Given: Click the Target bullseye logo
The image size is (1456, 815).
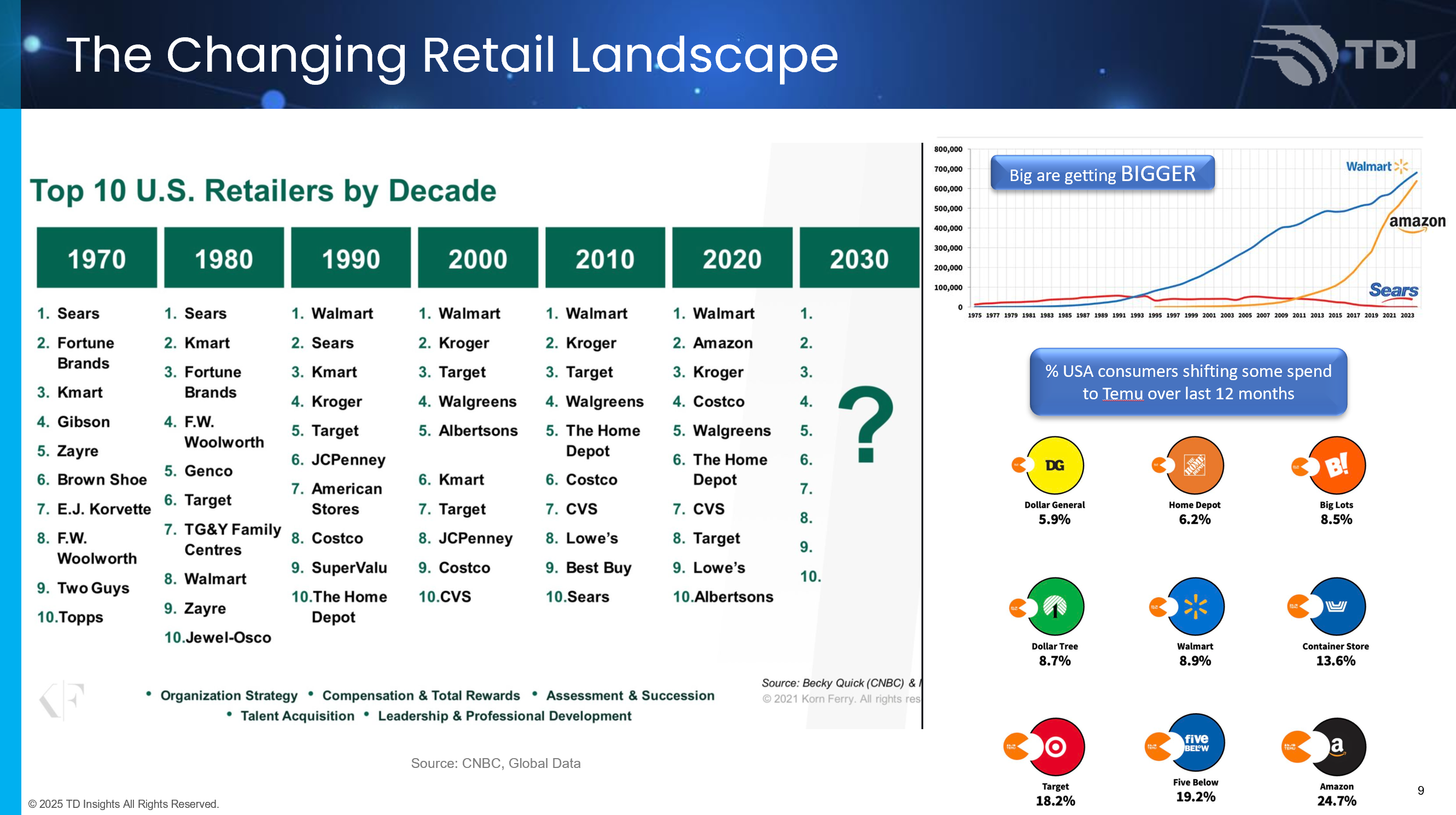Looking at the screenshot, I should point(1055,747).
